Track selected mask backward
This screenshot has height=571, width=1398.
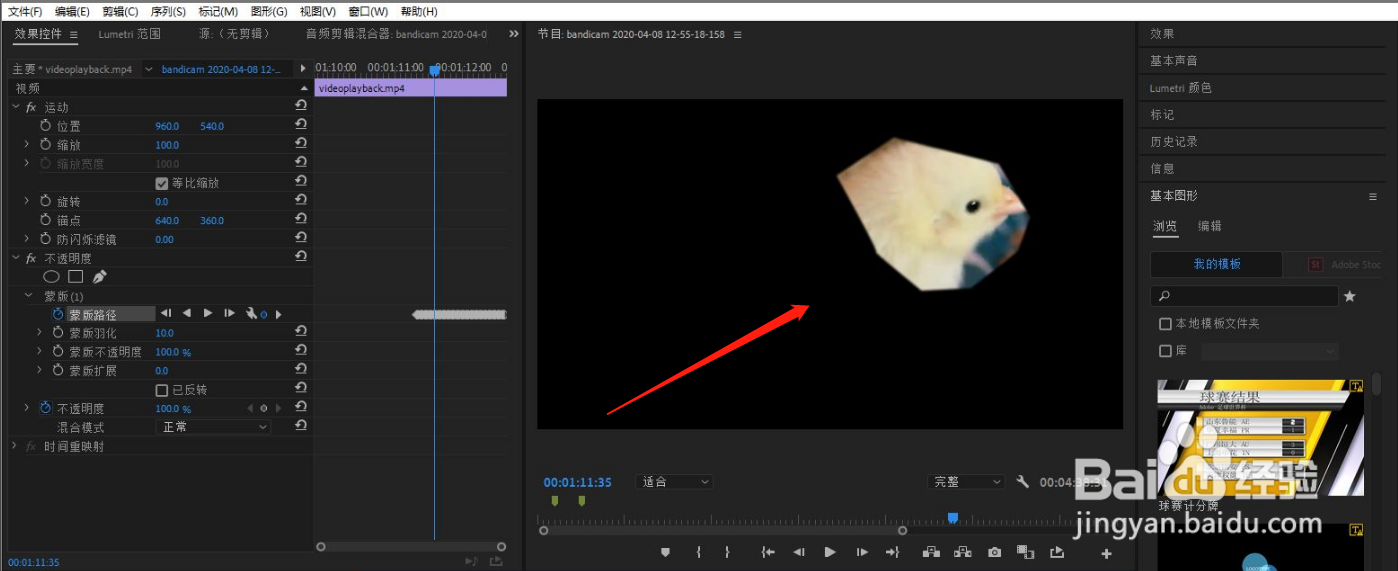pos(186,314)
